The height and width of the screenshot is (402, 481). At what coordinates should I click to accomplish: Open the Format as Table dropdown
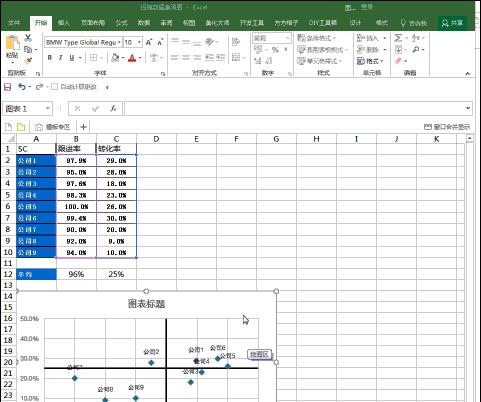(x=322, y=50)
